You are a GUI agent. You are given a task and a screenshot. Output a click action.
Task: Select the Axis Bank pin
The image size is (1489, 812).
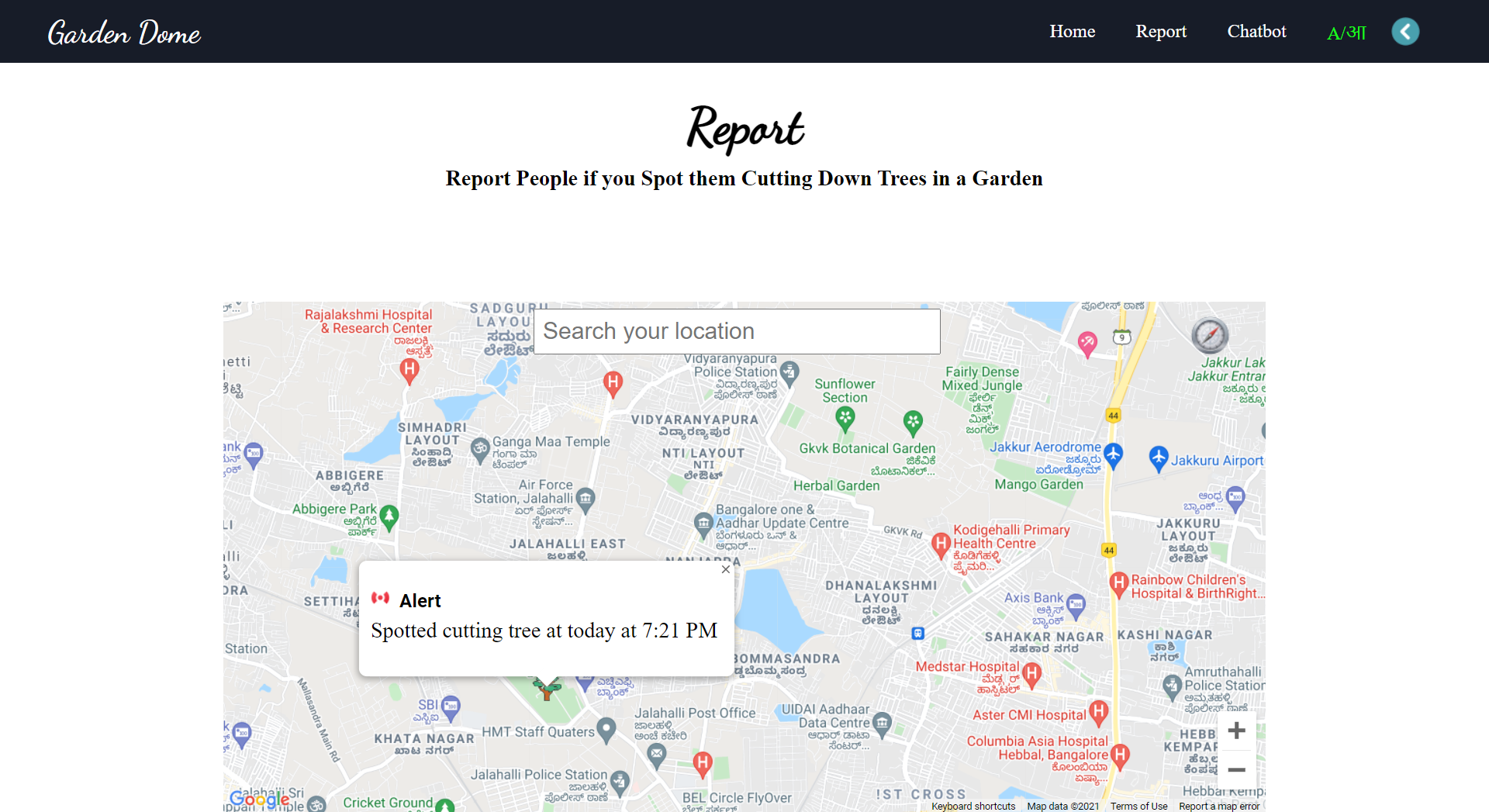click(x=1076, y=606)
